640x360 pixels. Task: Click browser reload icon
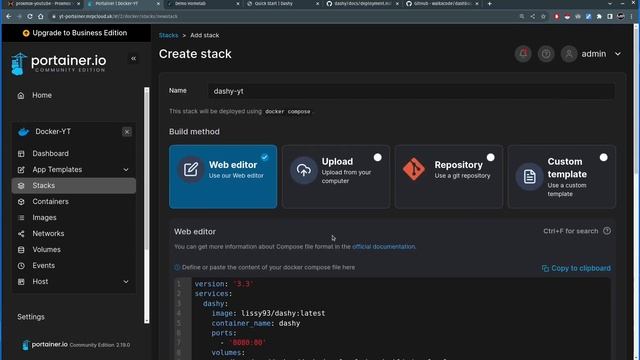coord(30,16)
